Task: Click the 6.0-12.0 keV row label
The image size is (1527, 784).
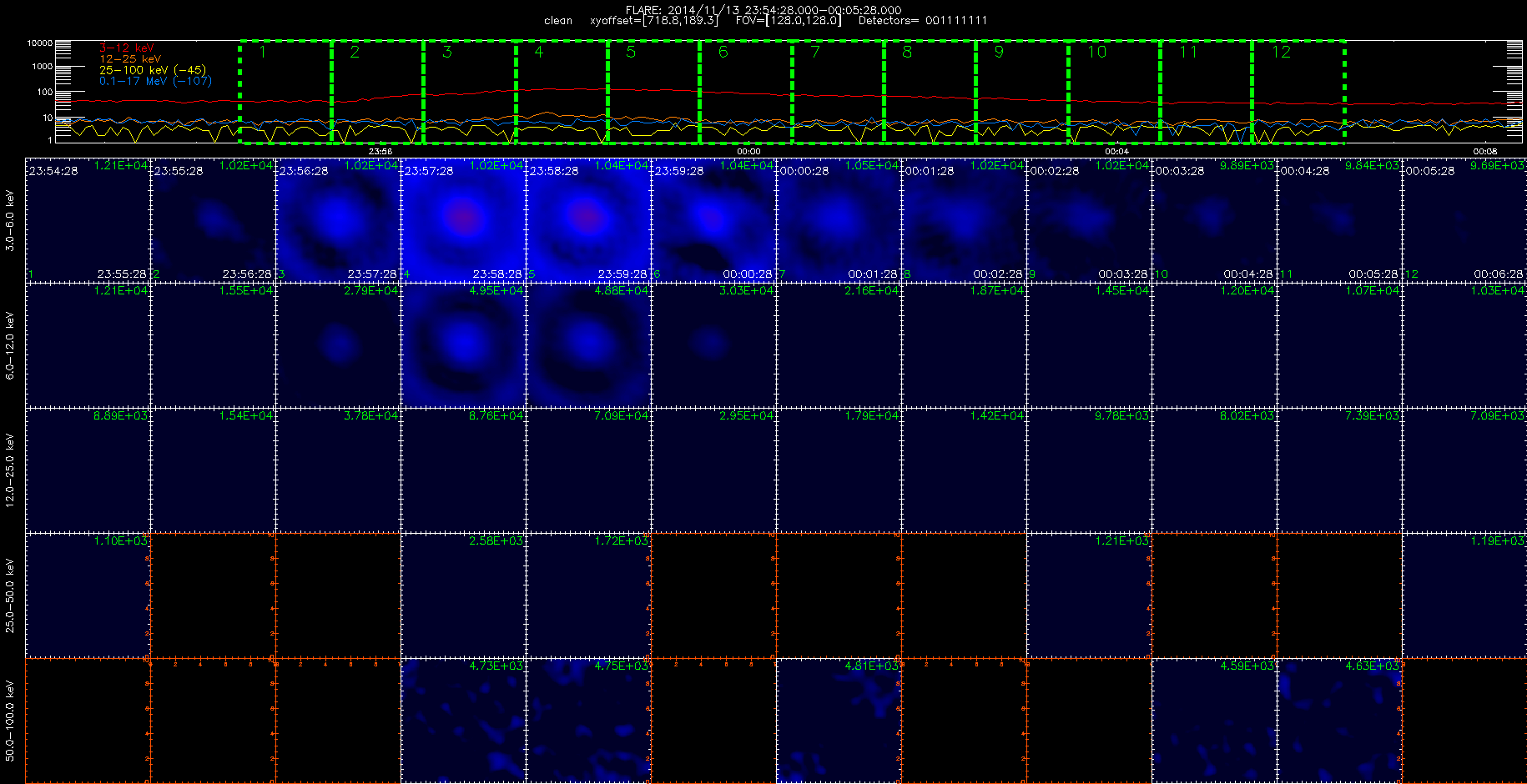Action: tap(11, 345)
